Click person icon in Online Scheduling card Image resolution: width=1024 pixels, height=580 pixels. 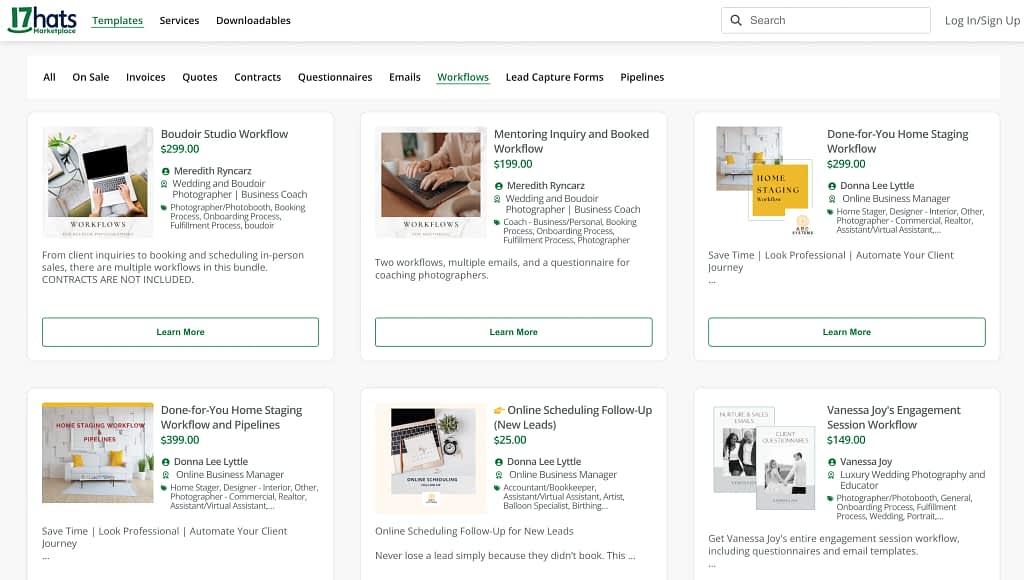[498, 462]
